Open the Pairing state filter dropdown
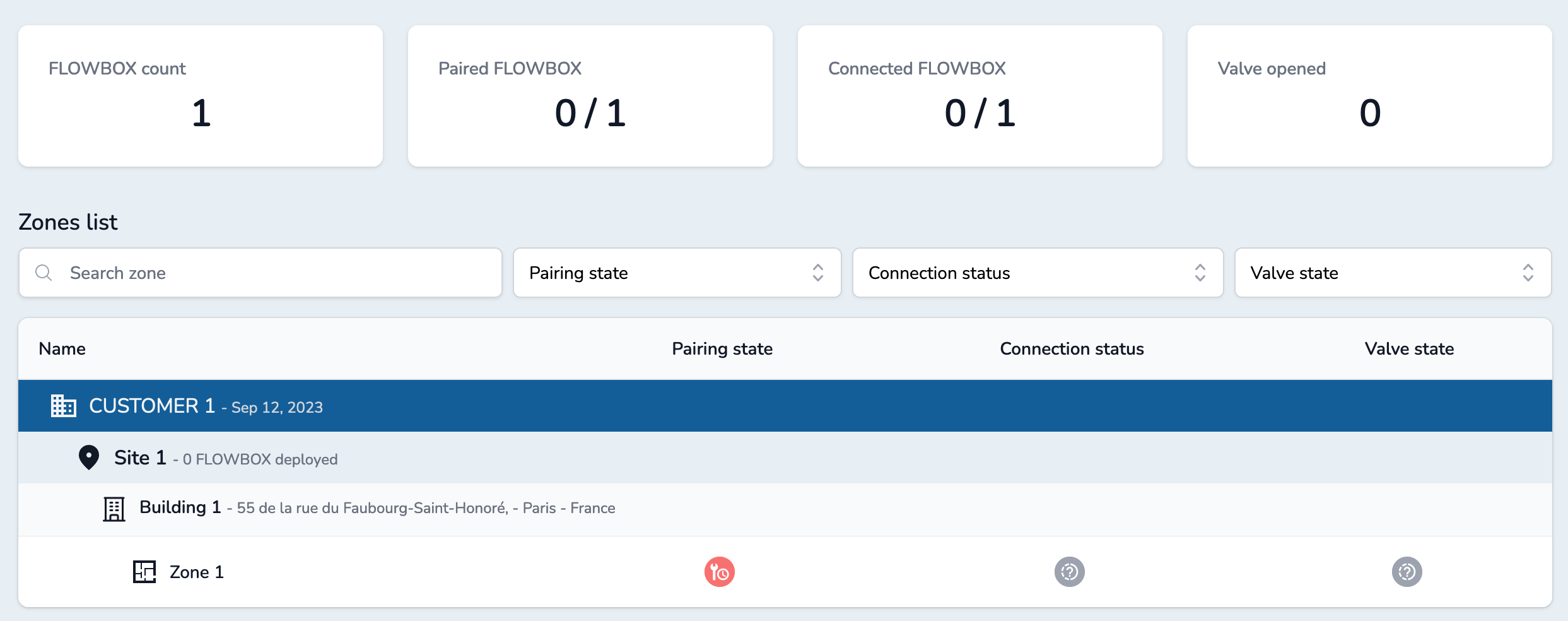This screenshot has width=1568, height=621. (x=677, y=273)
